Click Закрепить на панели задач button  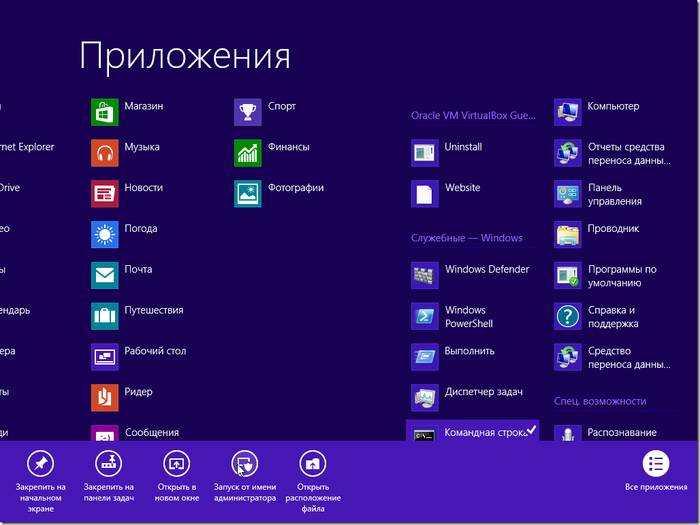coord(109,476)
